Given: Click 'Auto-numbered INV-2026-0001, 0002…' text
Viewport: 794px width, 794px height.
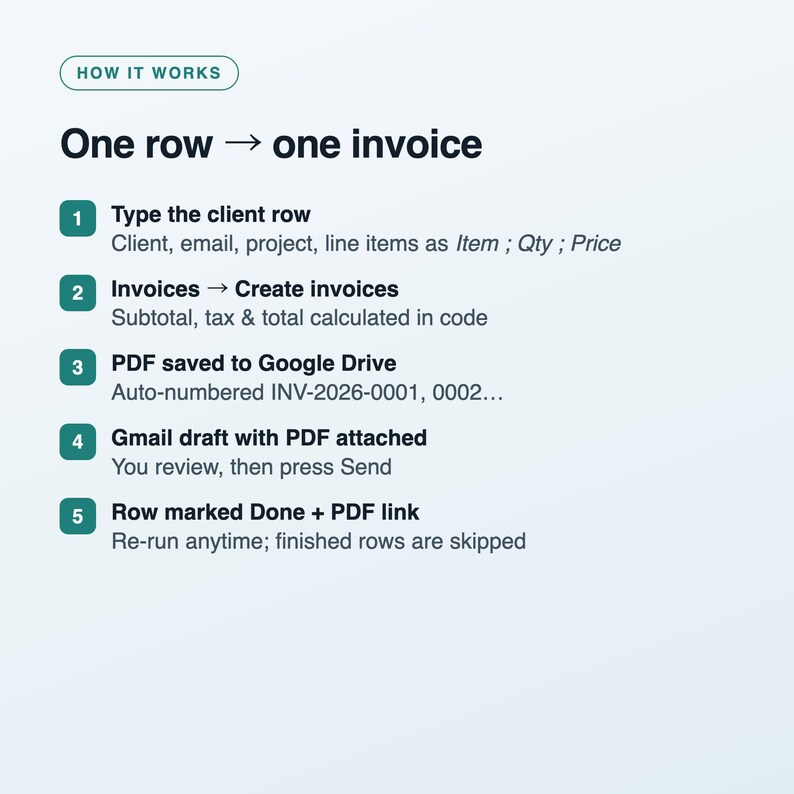Looking at the screenshot, I should [307, 392].
